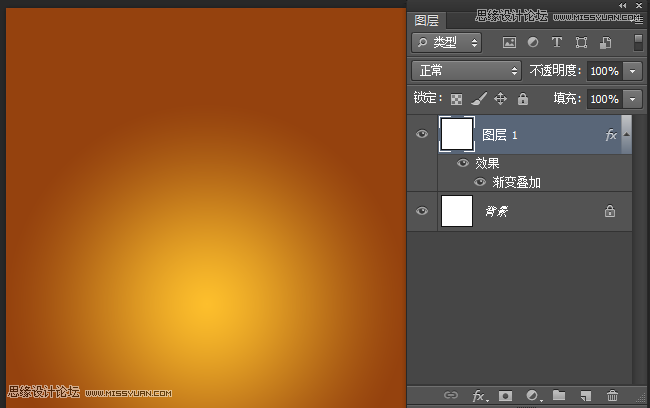650x408 pixels.
Task: Lock image pixels brush icon
Action: click(479, 99)
